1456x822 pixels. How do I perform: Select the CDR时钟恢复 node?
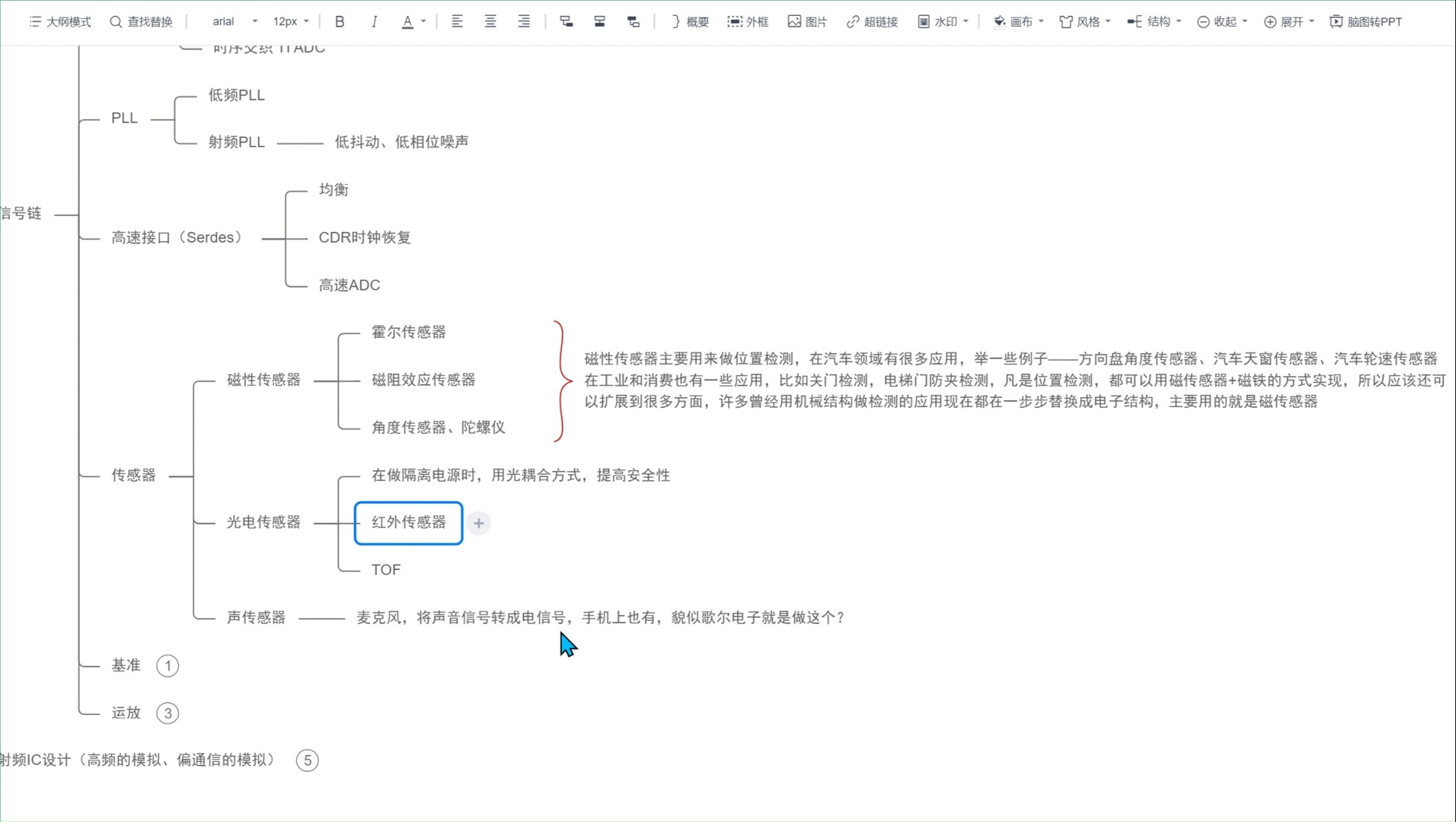click(365, 237)
